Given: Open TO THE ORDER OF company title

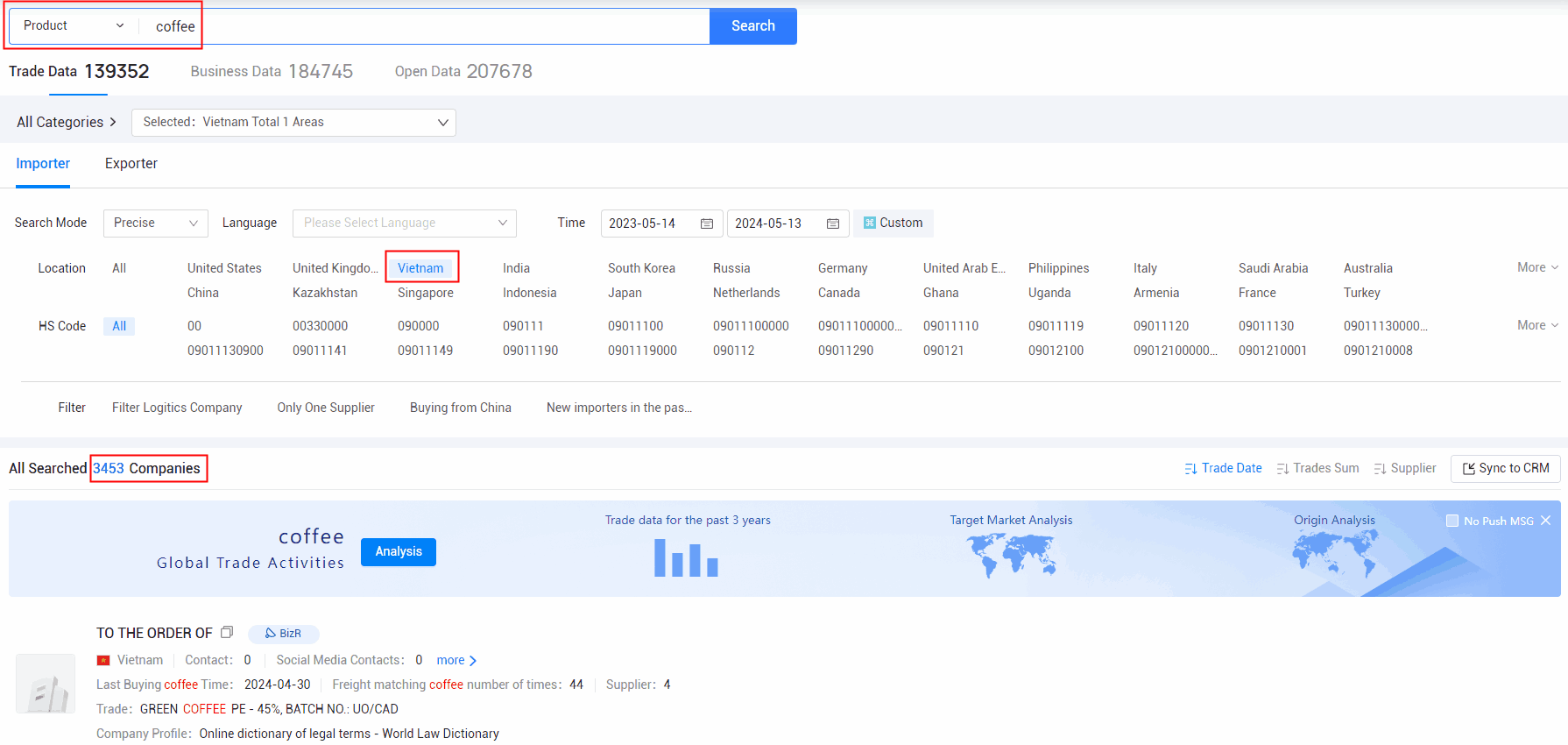Looking at the screenshot, I should point(154,634).
